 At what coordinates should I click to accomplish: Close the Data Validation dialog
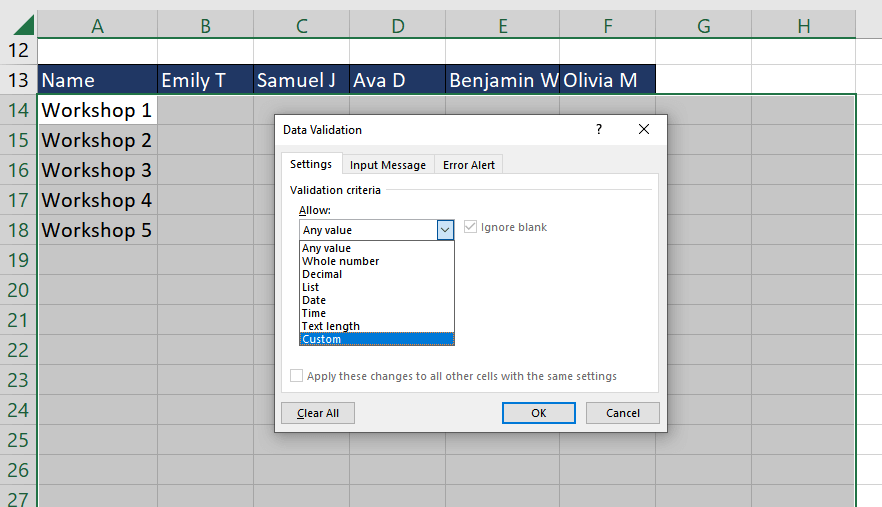coord(644,129)
